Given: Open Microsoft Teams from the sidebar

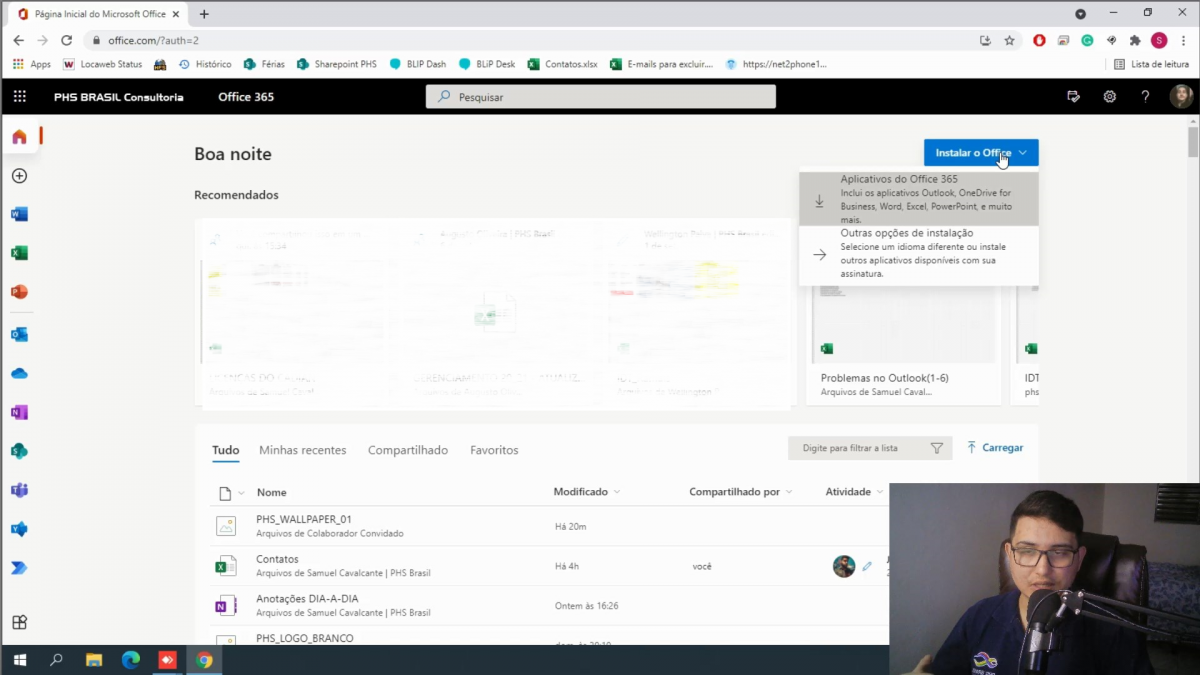Looking at the screenshot, I should pyautogui.click(x=19, y=490).
